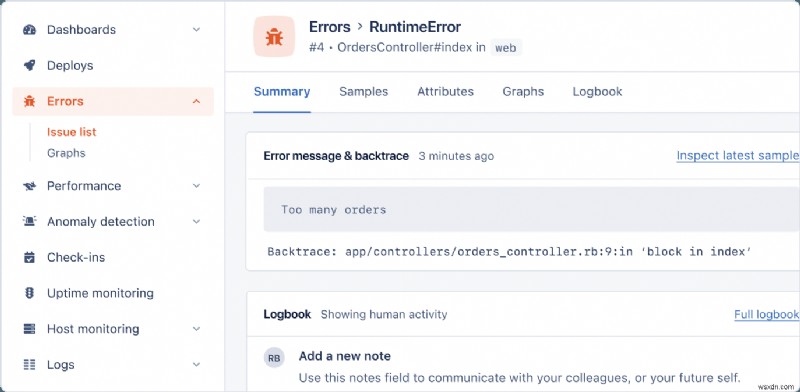800x392 pixels.
Task: Click the Too many orders message box
Action: [x=531, y=209]
